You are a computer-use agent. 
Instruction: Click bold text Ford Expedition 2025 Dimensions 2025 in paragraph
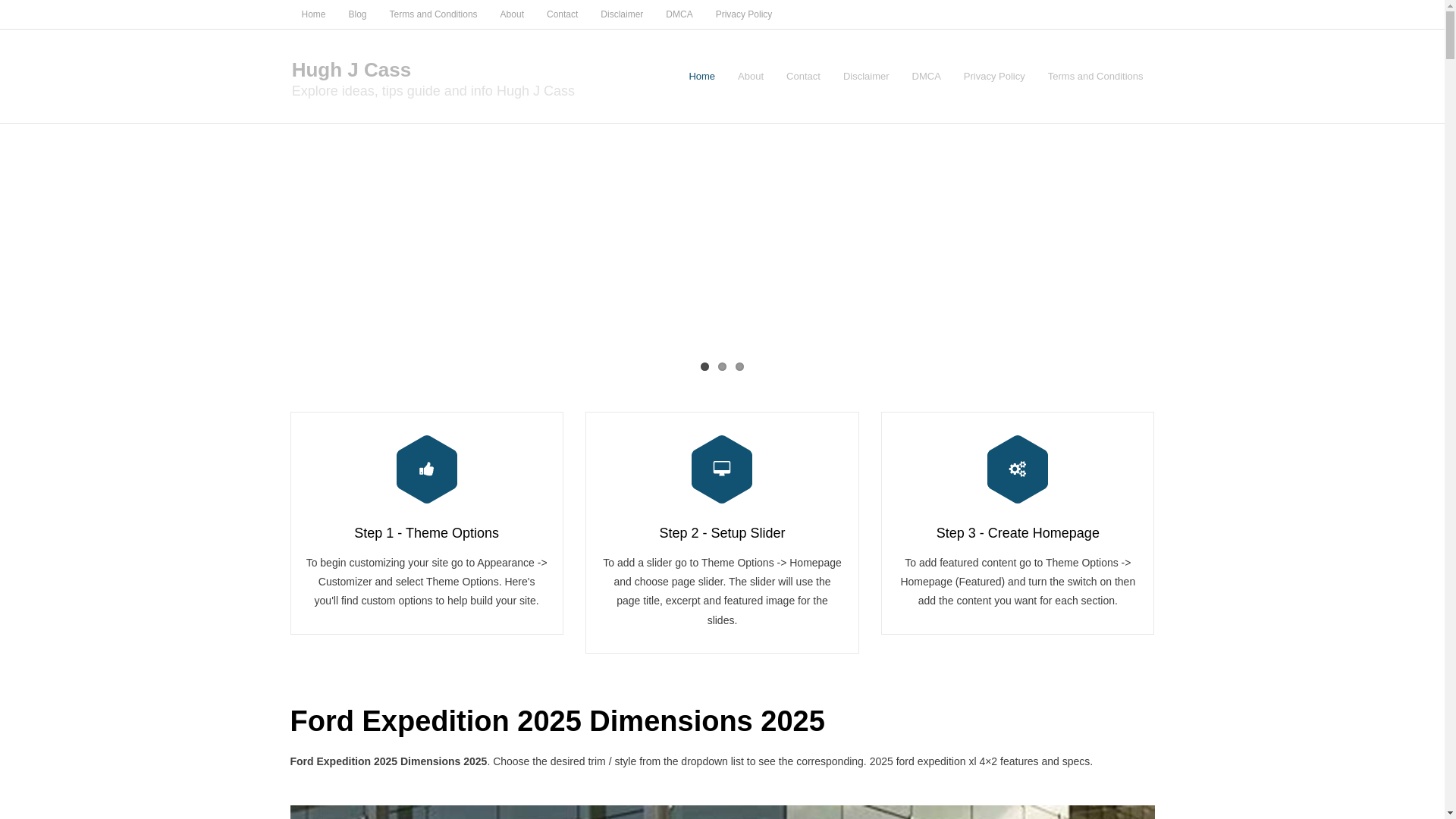[388, 761]
